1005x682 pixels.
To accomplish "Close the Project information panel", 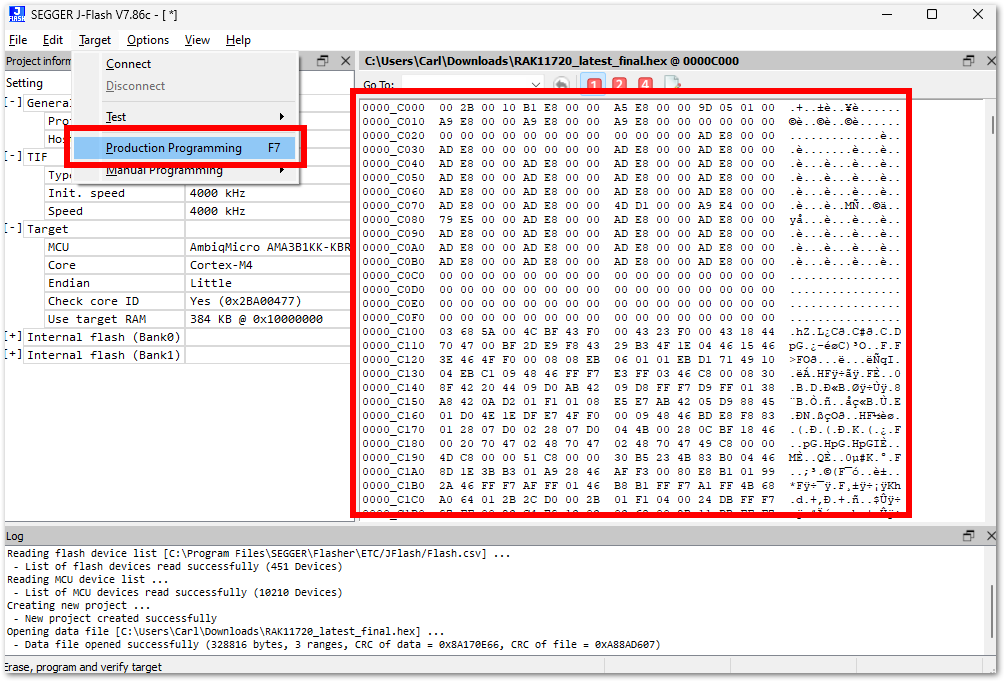I will click(x=346, y=60).
